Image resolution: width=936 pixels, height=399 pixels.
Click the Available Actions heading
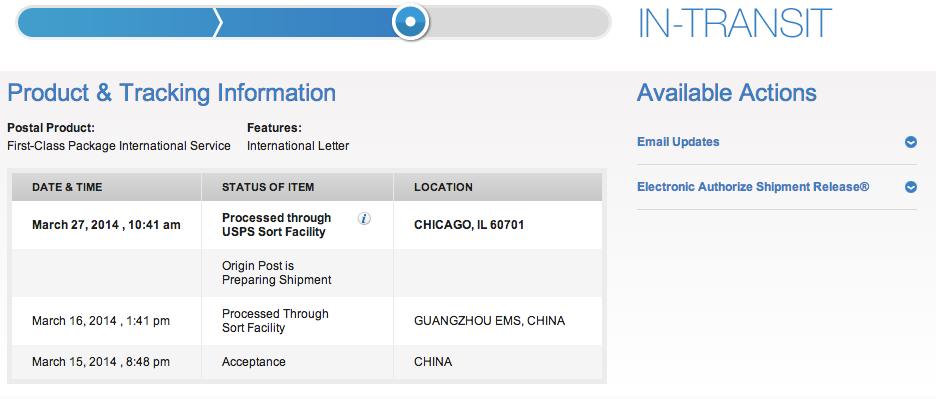click(726, 93)
